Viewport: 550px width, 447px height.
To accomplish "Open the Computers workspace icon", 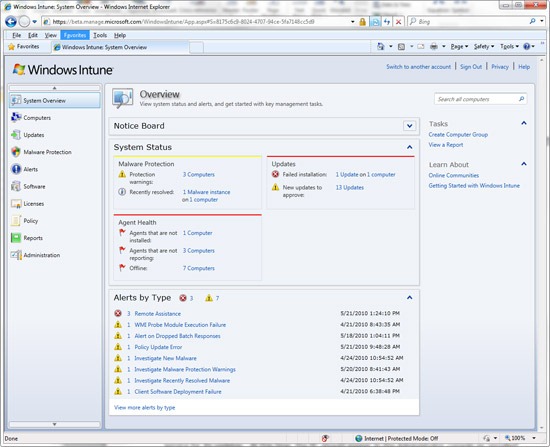I will (x=16, y=117).
